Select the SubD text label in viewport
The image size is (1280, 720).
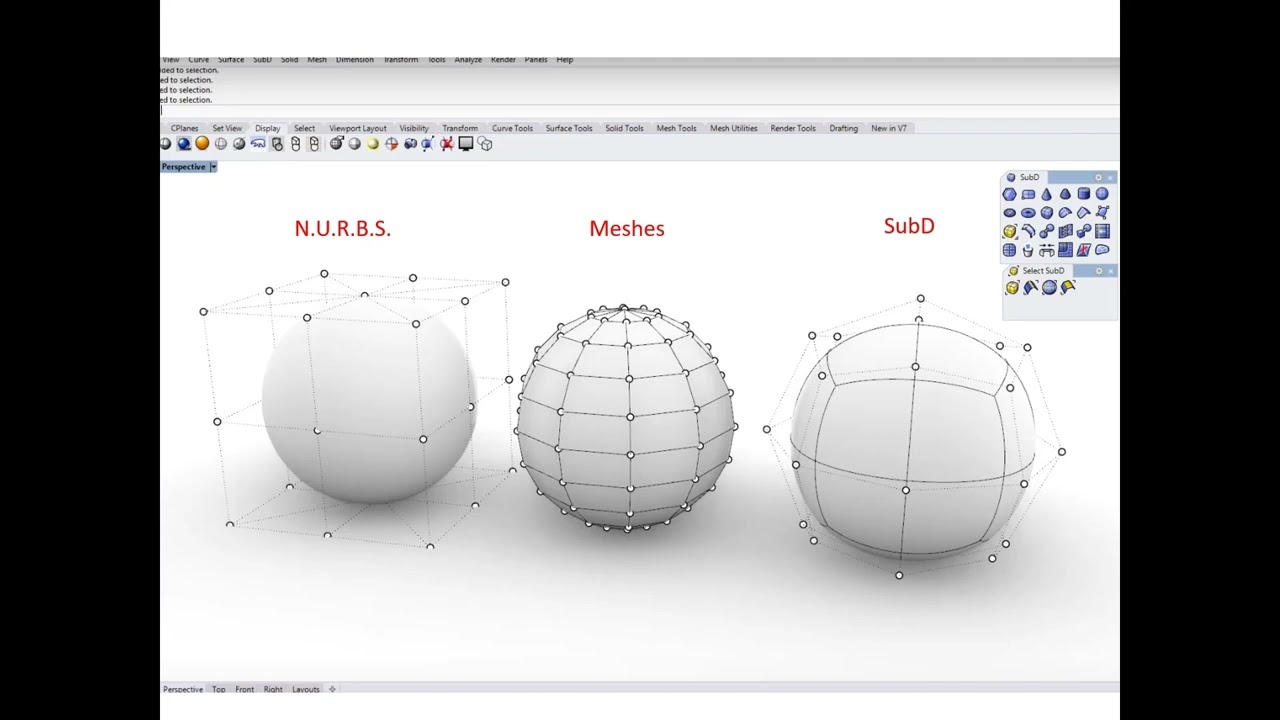pyautogui.click(x=909, y=227)
